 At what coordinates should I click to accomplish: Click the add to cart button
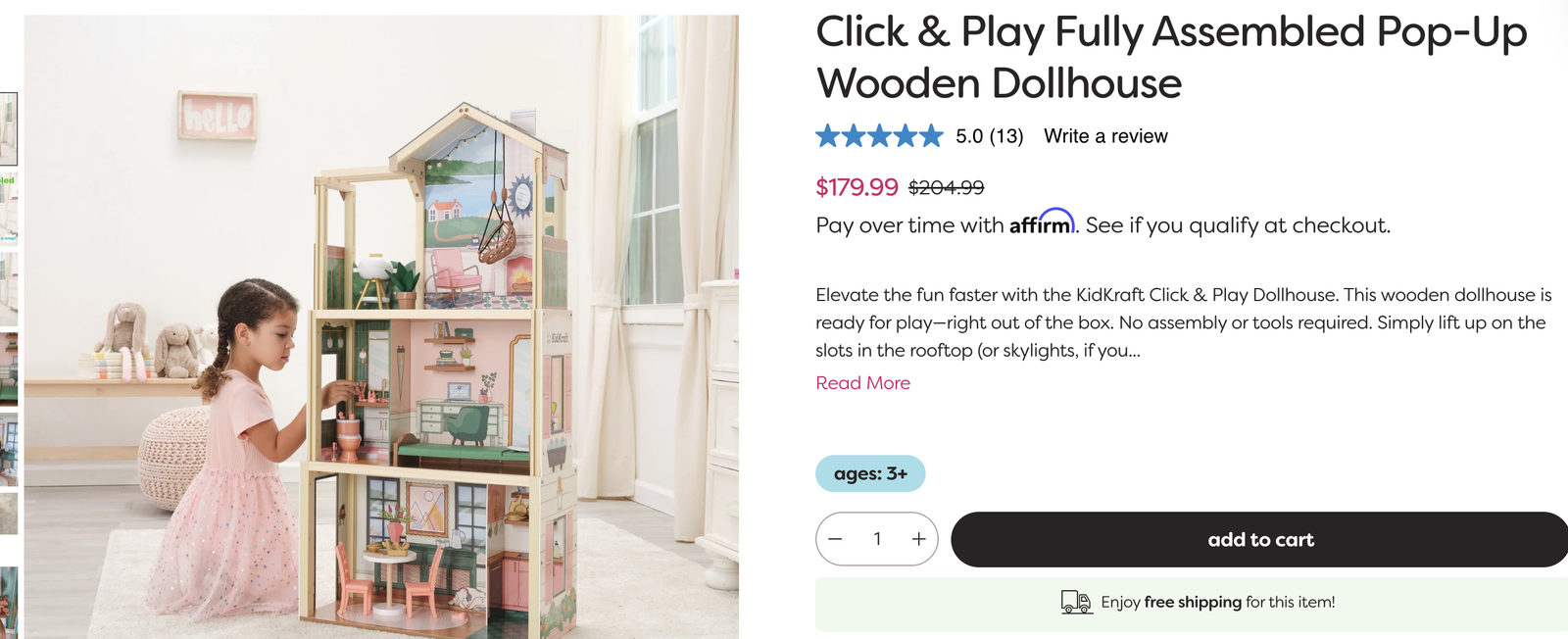tap(1260, 539)
